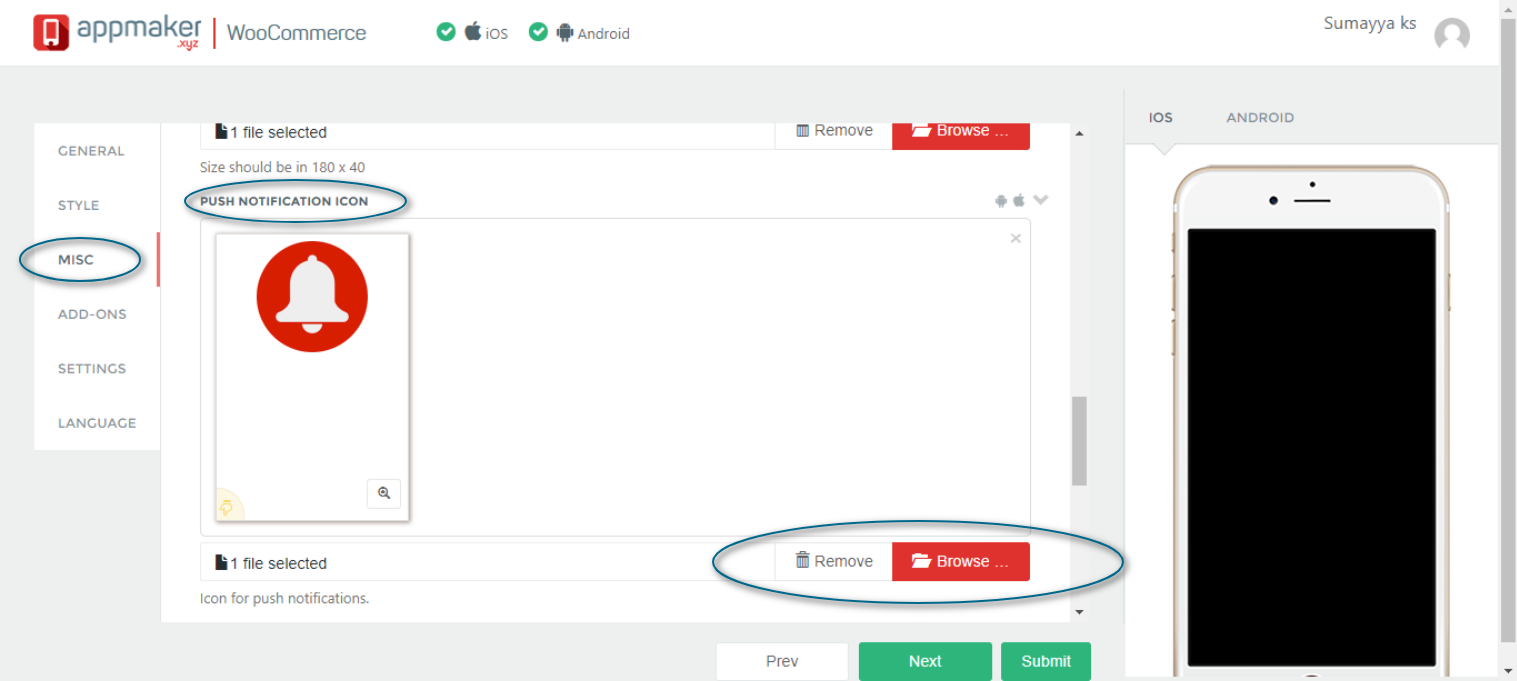Click the appmaker.xyz logo

coord(116,32)
